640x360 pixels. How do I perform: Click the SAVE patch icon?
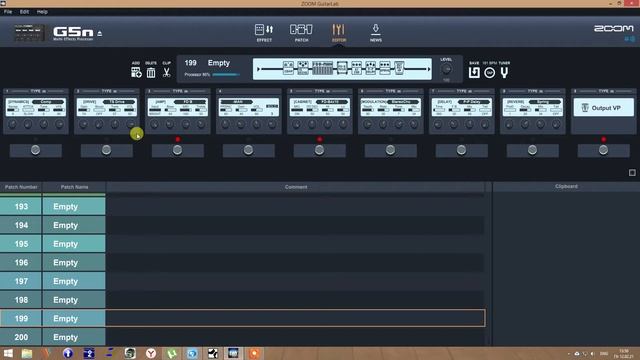474,73
